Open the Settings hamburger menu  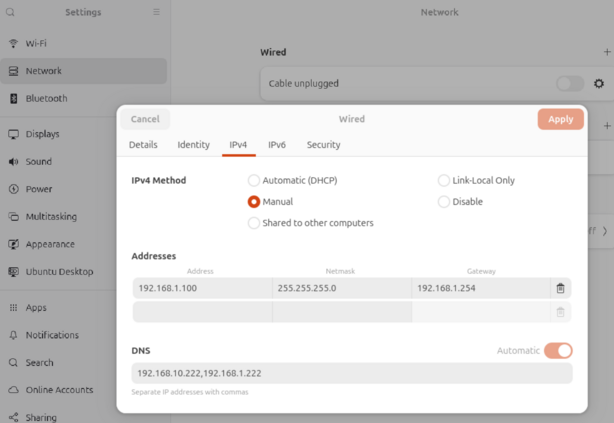tap(156, 12)
